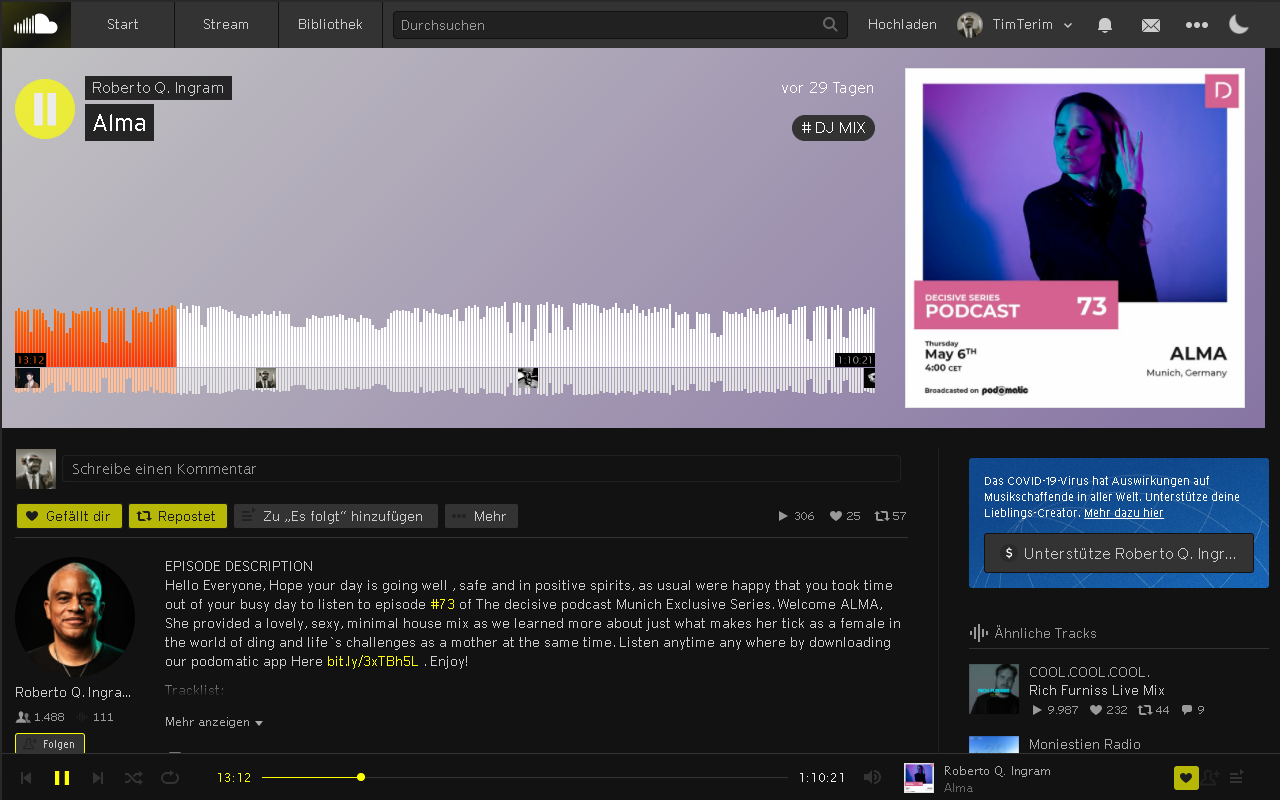Pause the track with the yellow header button
The image size is (1280, 800).
click(x=45, y=109)
